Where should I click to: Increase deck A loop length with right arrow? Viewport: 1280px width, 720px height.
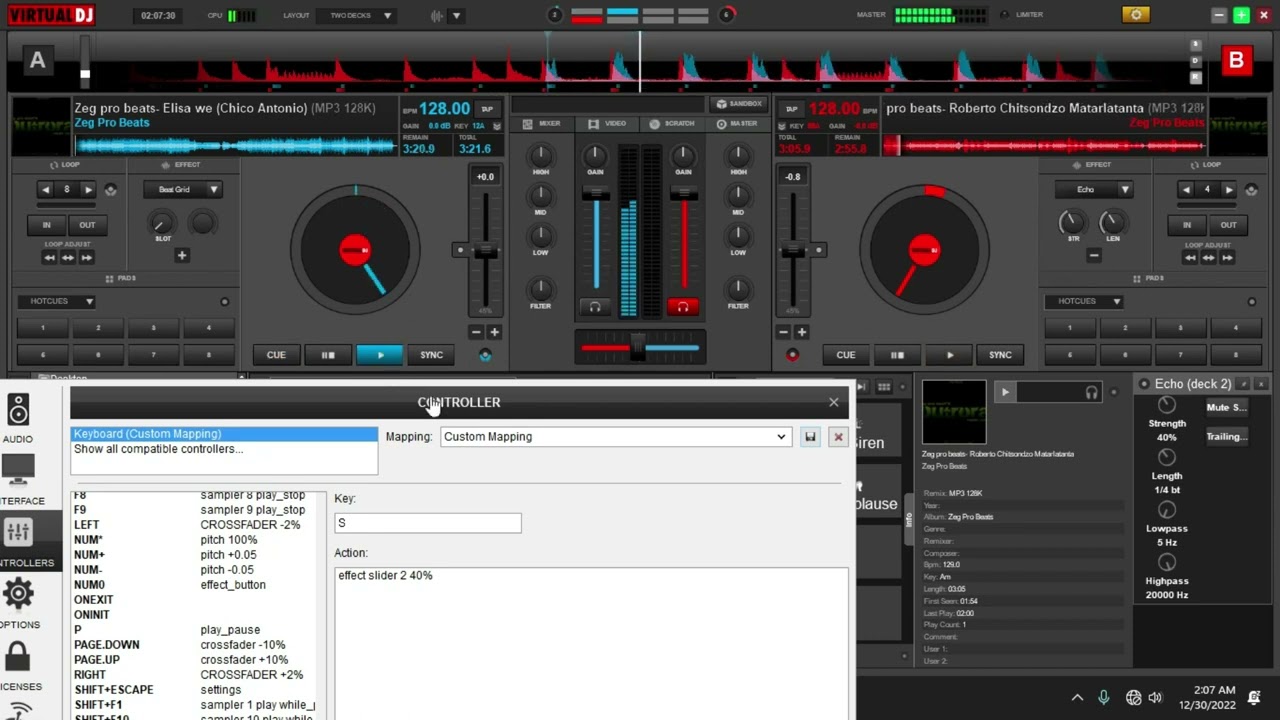coord(89,189)
